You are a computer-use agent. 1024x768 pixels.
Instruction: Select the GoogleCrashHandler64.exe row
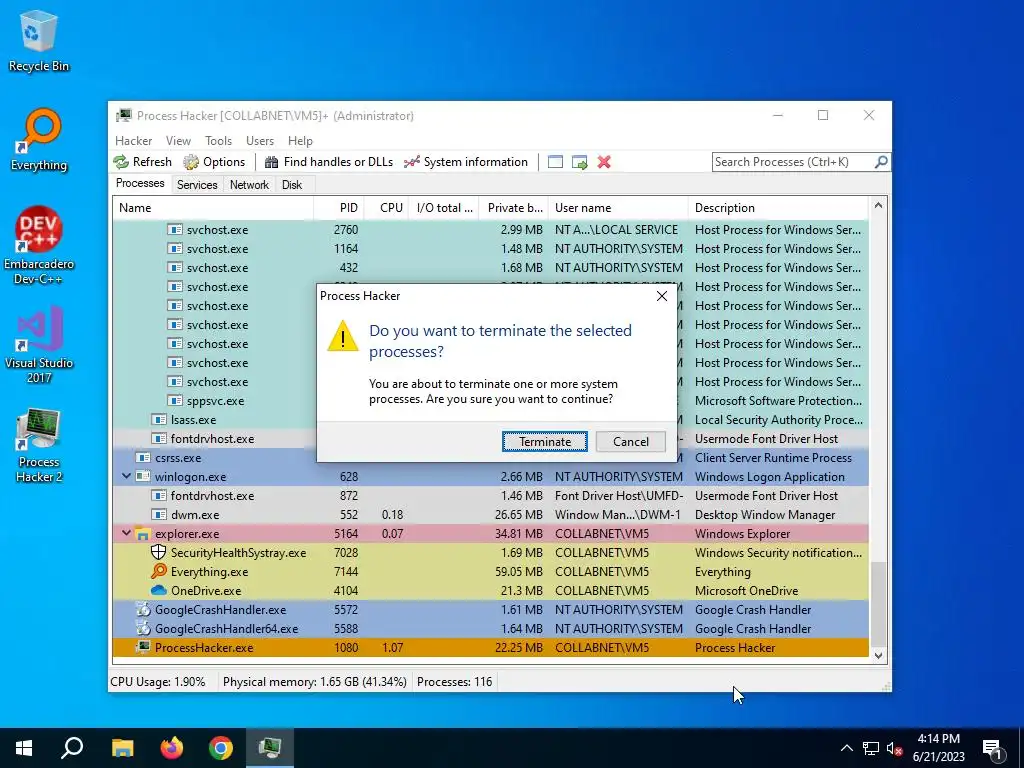(x=490, y=628)
